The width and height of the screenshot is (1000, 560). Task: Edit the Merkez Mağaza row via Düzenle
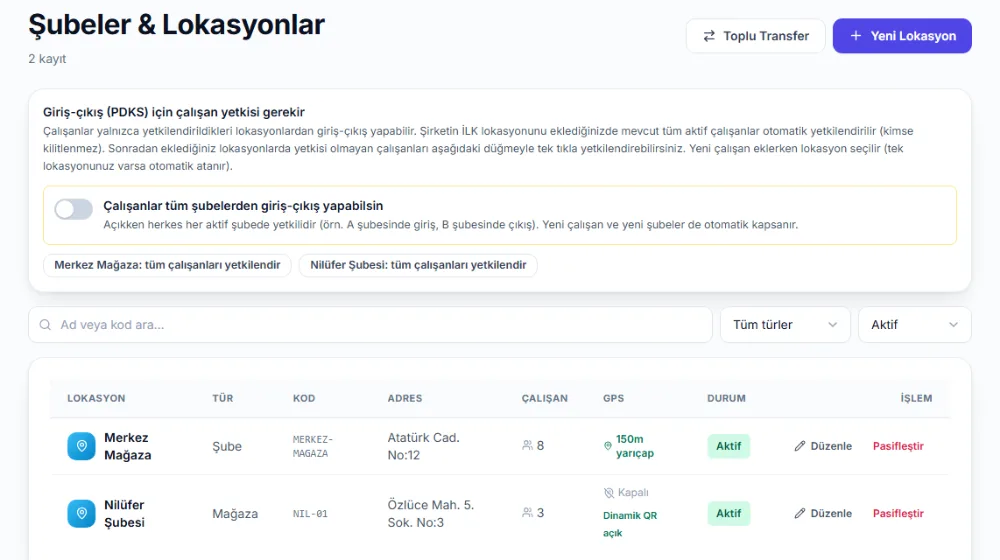(x=823, y=446)
